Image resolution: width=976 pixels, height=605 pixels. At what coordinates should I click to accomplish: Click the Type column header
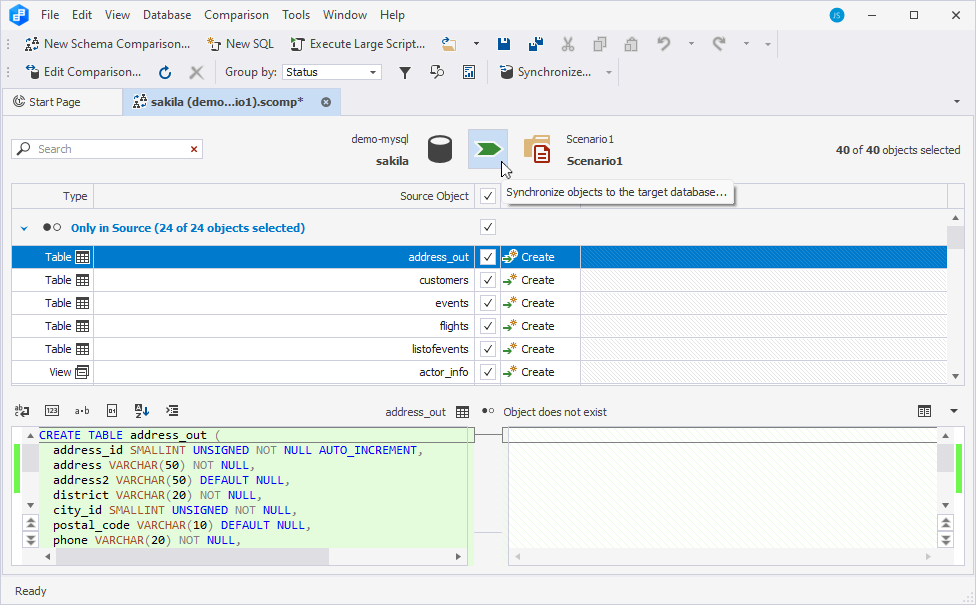coord(52,196)
